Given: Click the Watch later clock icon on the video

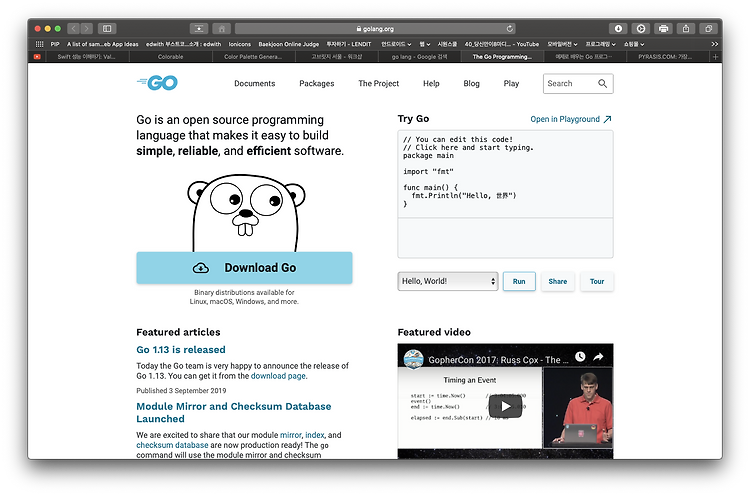Looking at the screenshot, I should (580, 357).
